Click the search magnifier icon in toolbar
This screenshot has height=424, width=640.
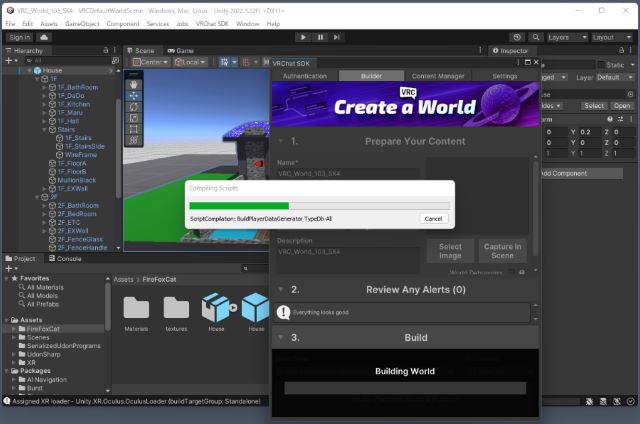coord(536,37)
